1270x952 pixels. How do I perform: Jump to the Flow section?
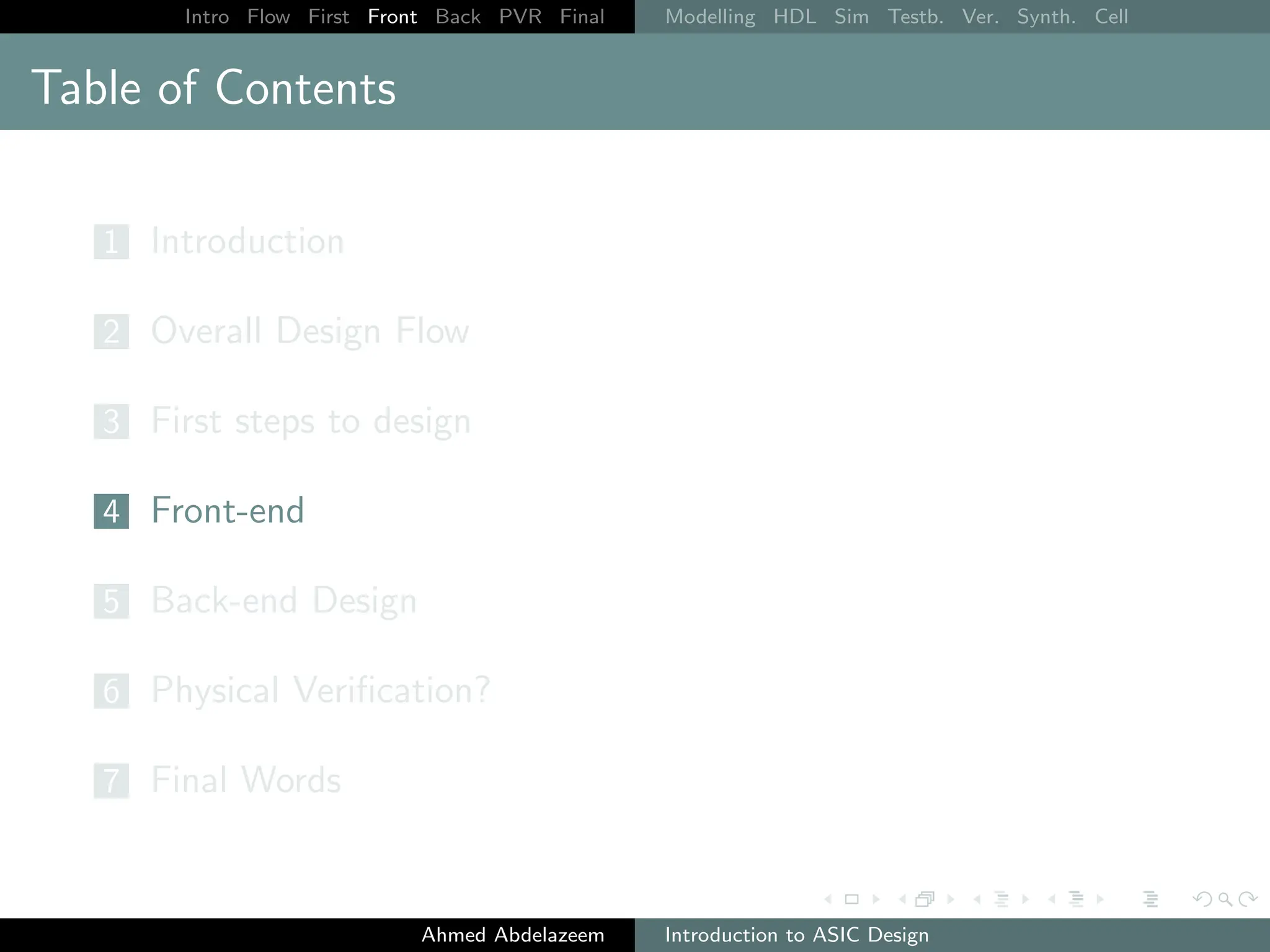point(269,17)
